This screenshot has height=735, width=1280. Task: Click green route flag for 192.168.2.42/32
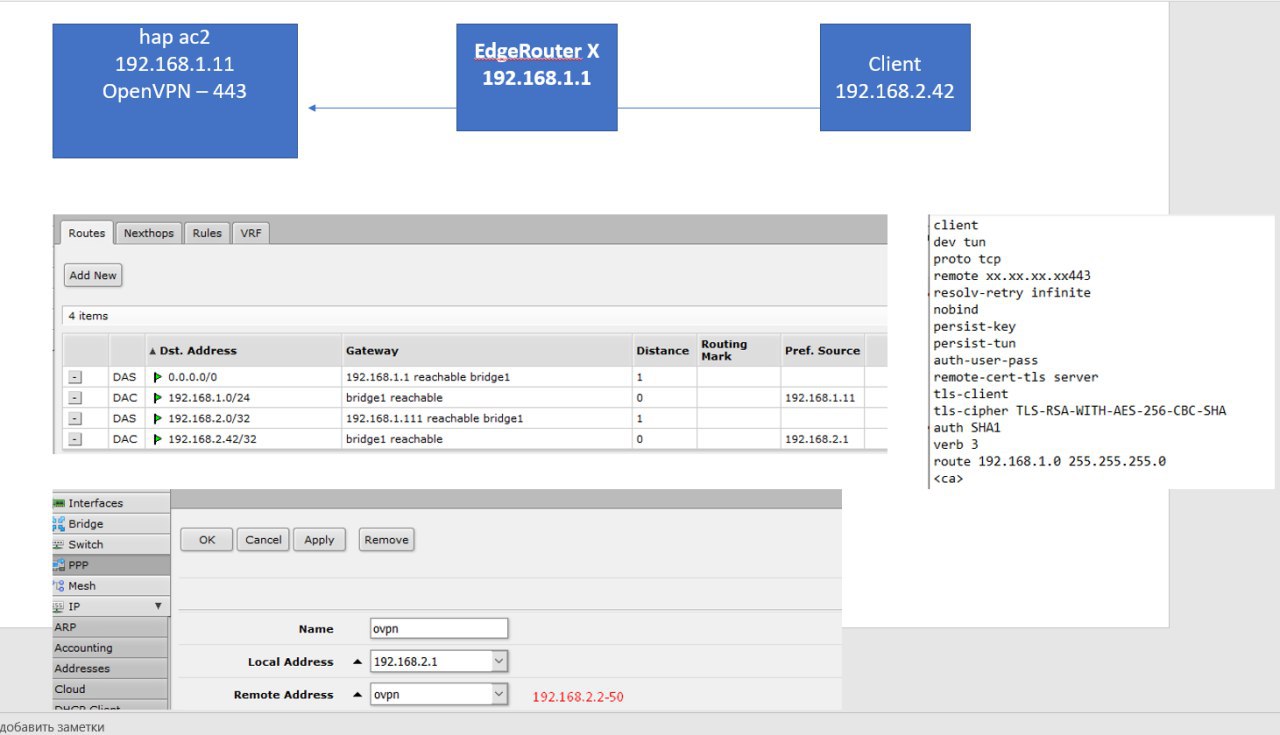pos(157,439)
